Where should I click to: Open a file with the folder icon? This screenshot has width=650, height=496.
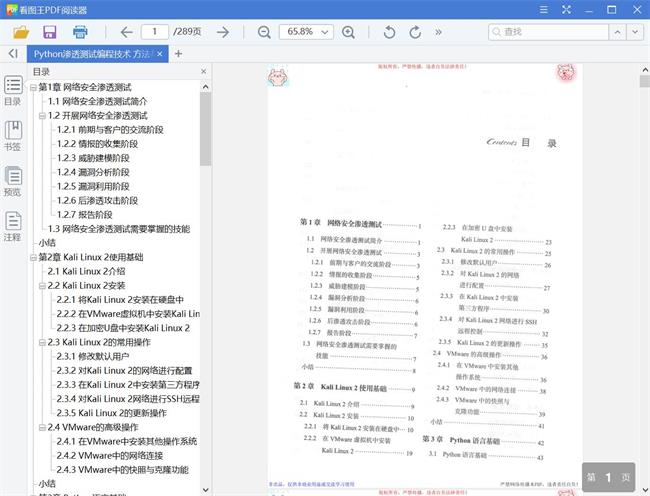click(21, 32)
